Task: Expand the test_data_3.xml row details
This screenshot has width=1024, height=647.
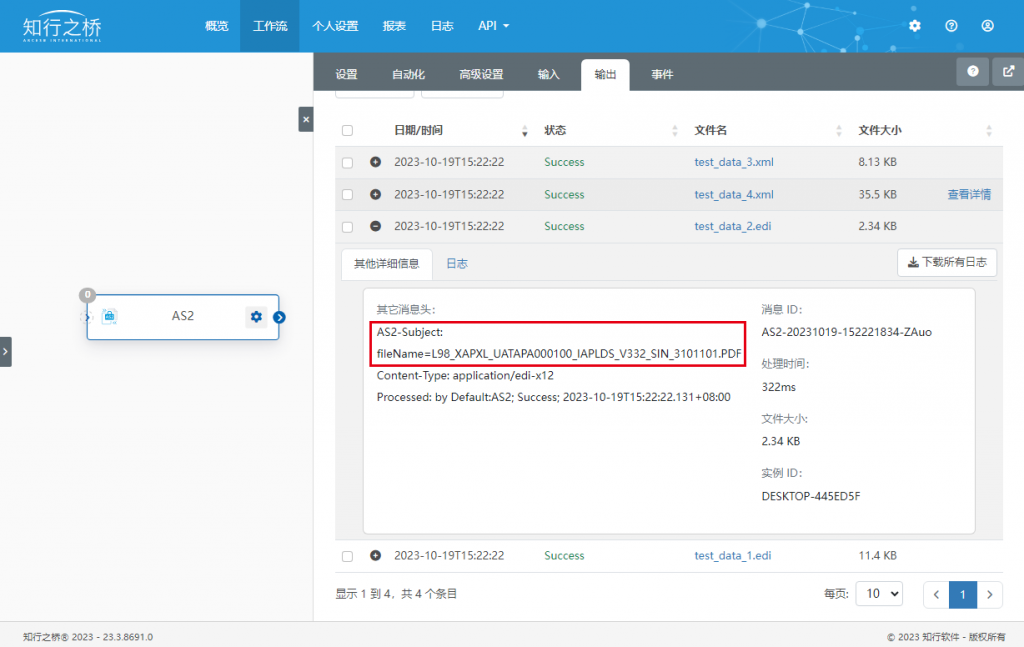Action: point(376,162)
